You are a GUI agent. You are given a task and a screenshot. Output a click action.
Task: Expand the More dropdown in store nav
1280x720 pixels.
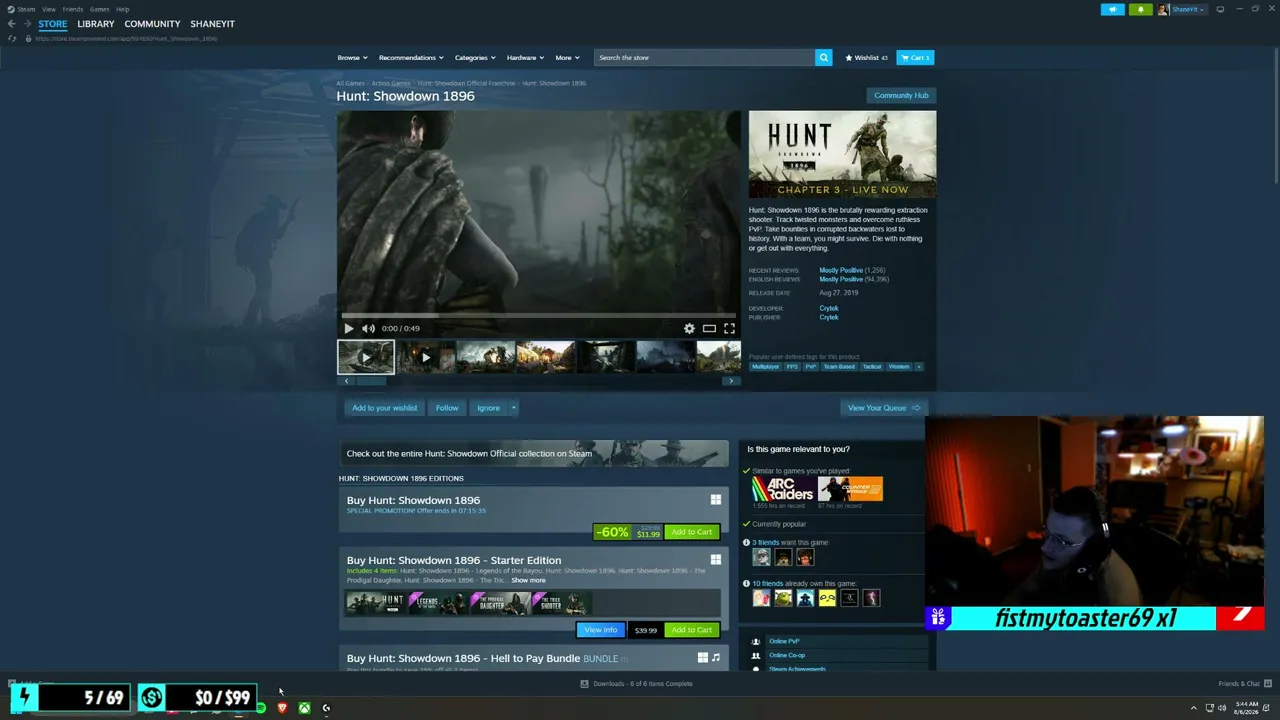coord(567,58)
